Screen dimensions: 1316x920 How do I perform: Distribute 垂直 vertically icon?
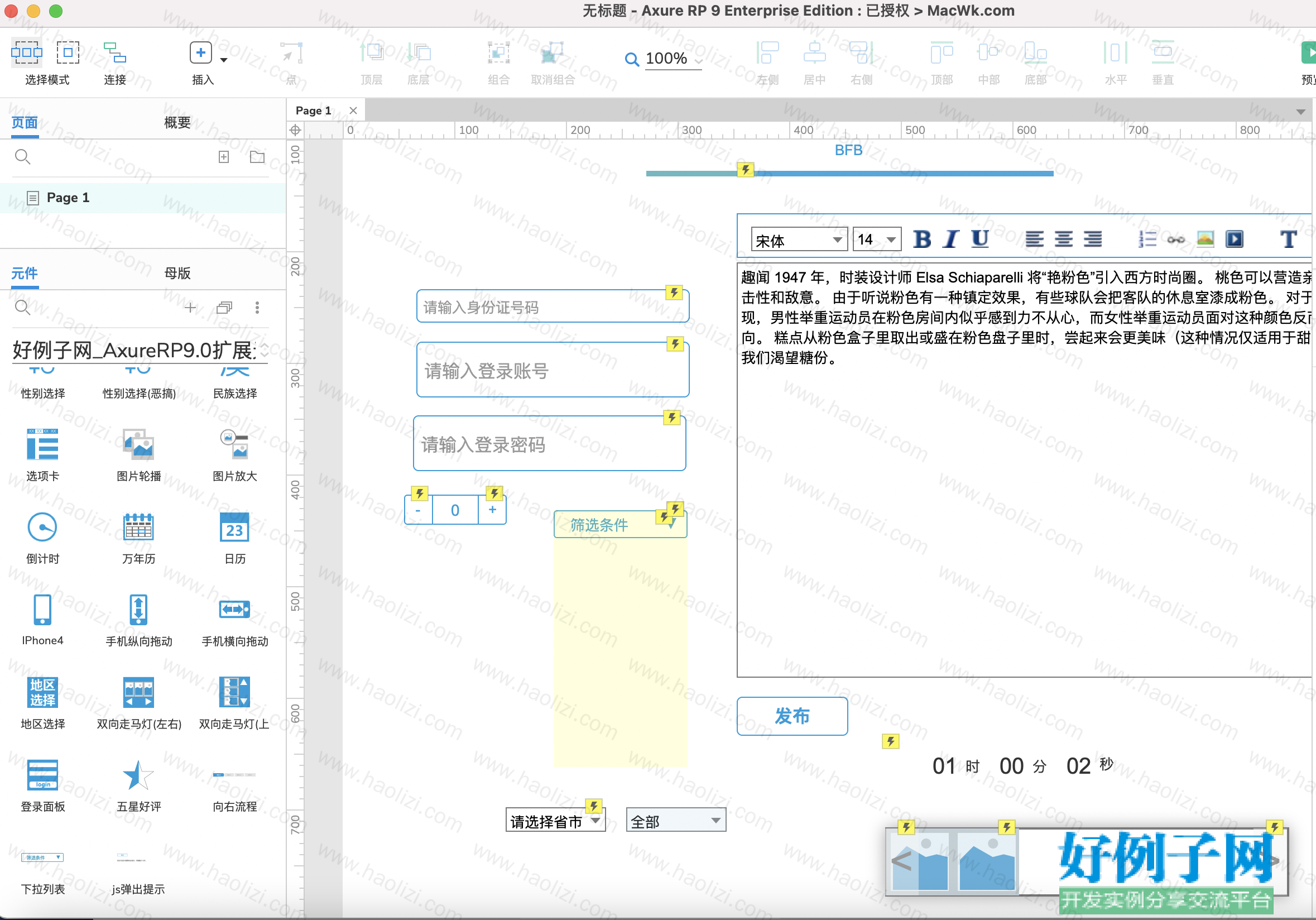click(1163, 52)
